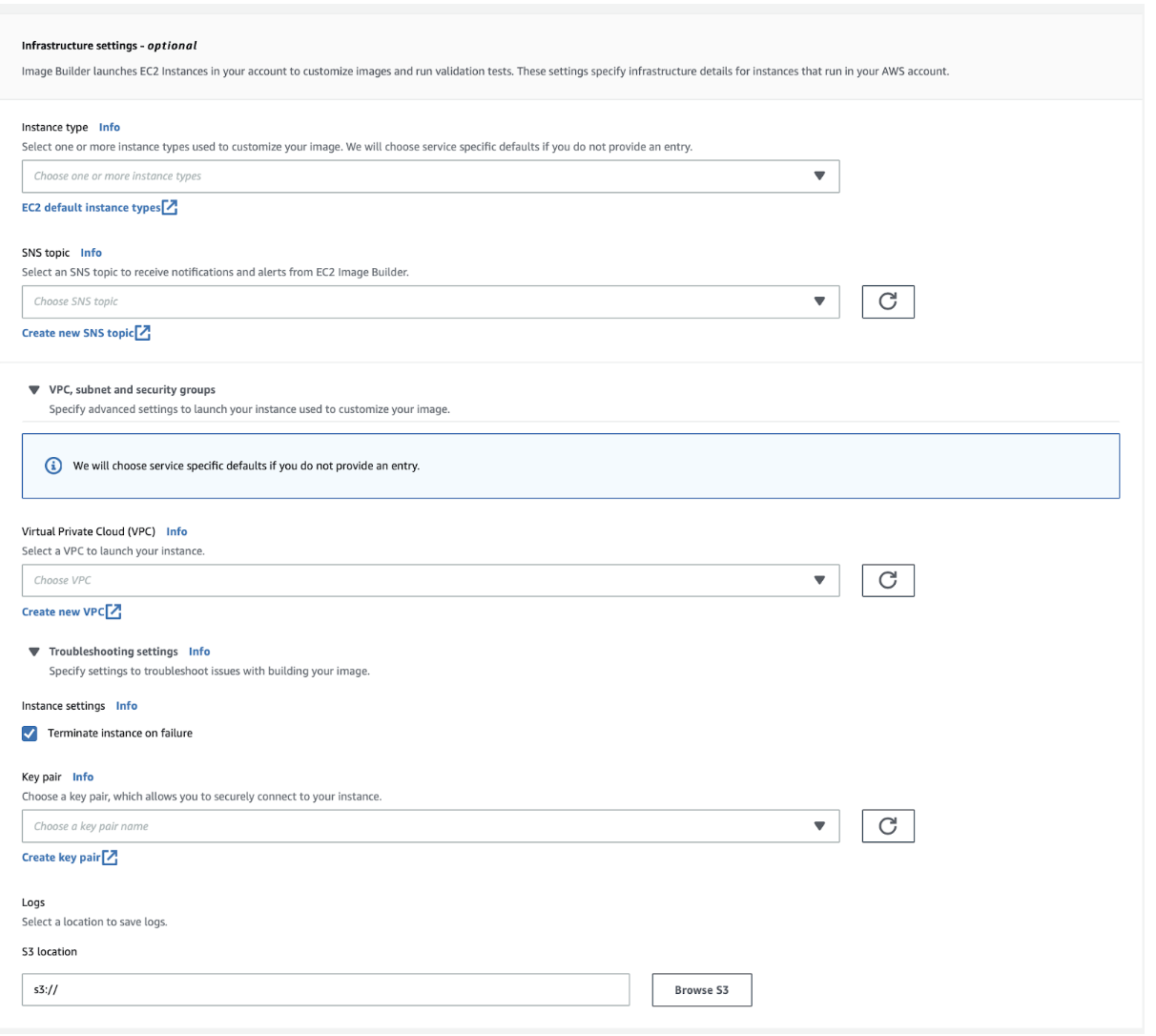Screen dimensions: 1156x1036
Task: Click the refresh icon beside SNS topic dropdown
Action: coord(887,301)
